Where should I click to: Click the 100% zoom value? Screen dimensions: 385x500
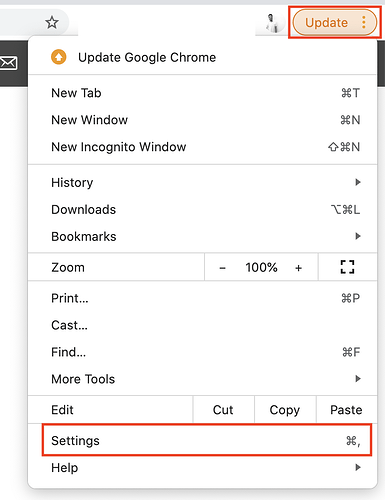(x=261, y=267)
